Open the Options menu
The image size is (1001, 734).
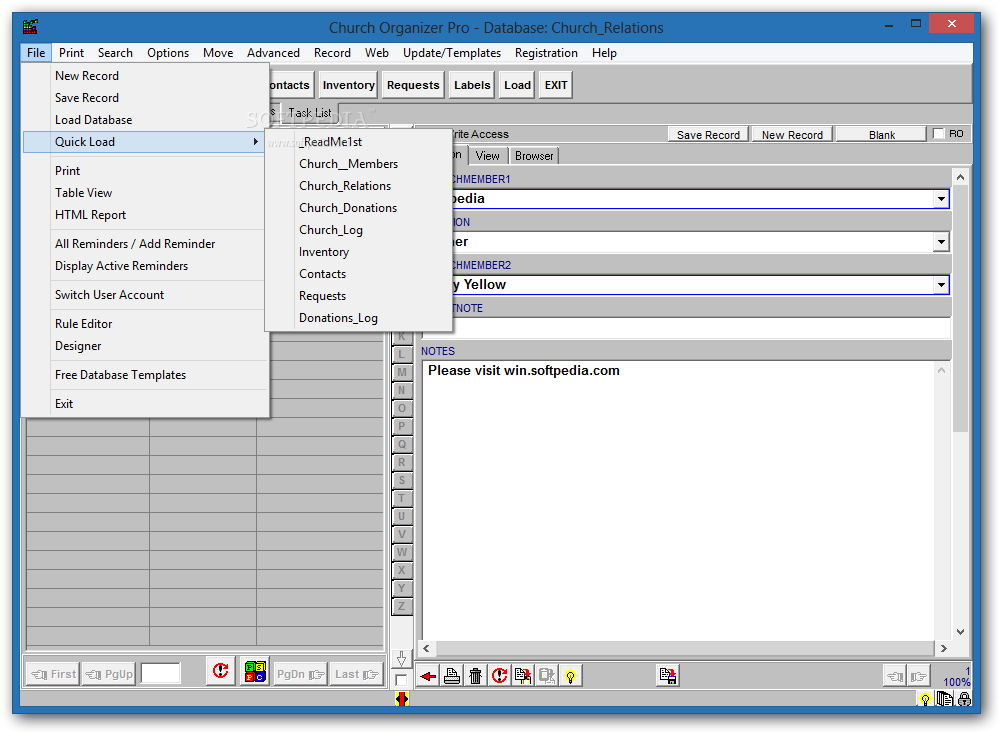click(x=168, y=53)
